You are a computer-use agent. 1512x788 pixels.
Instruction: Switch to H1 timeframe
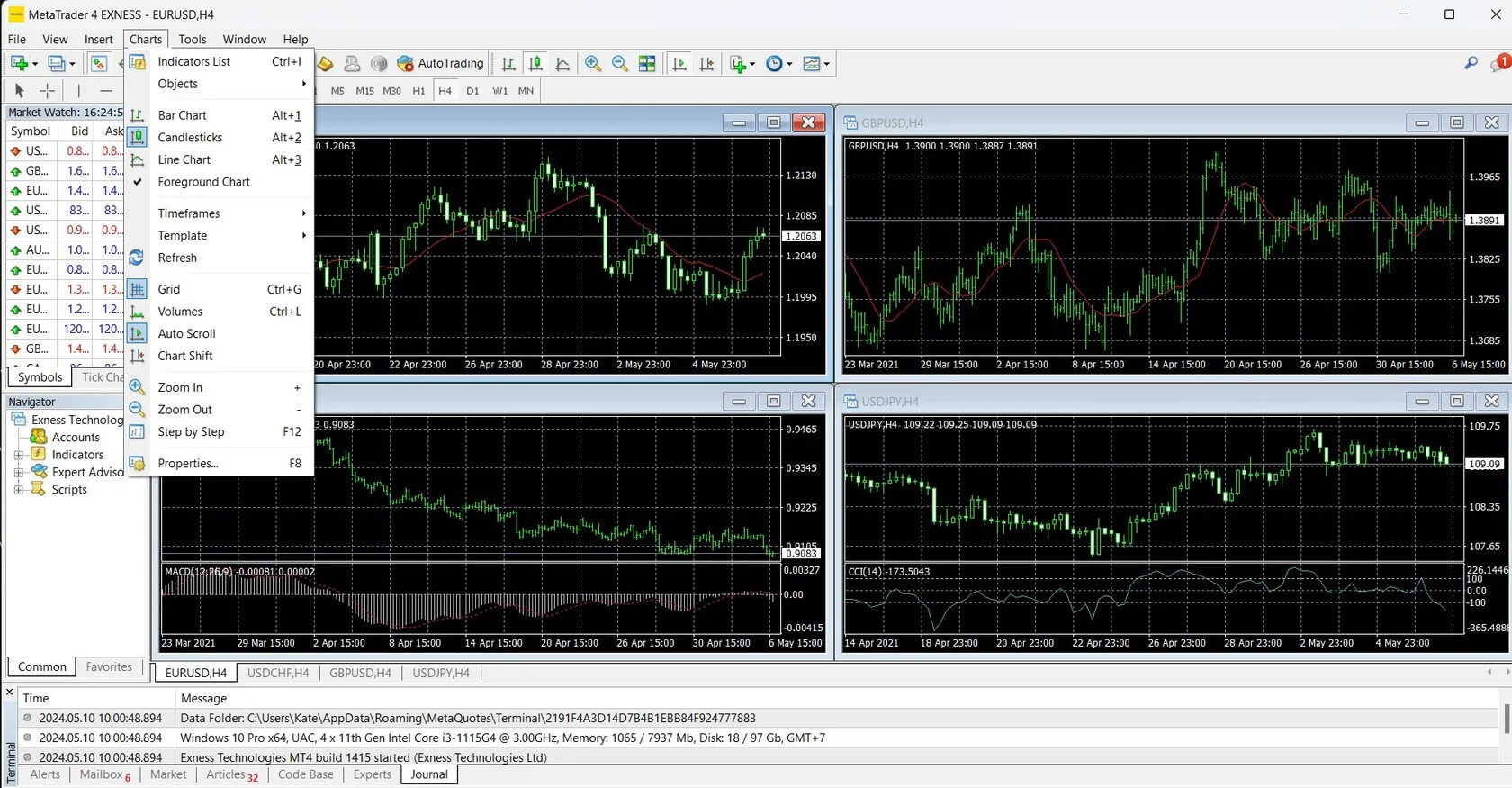[418, 91]
